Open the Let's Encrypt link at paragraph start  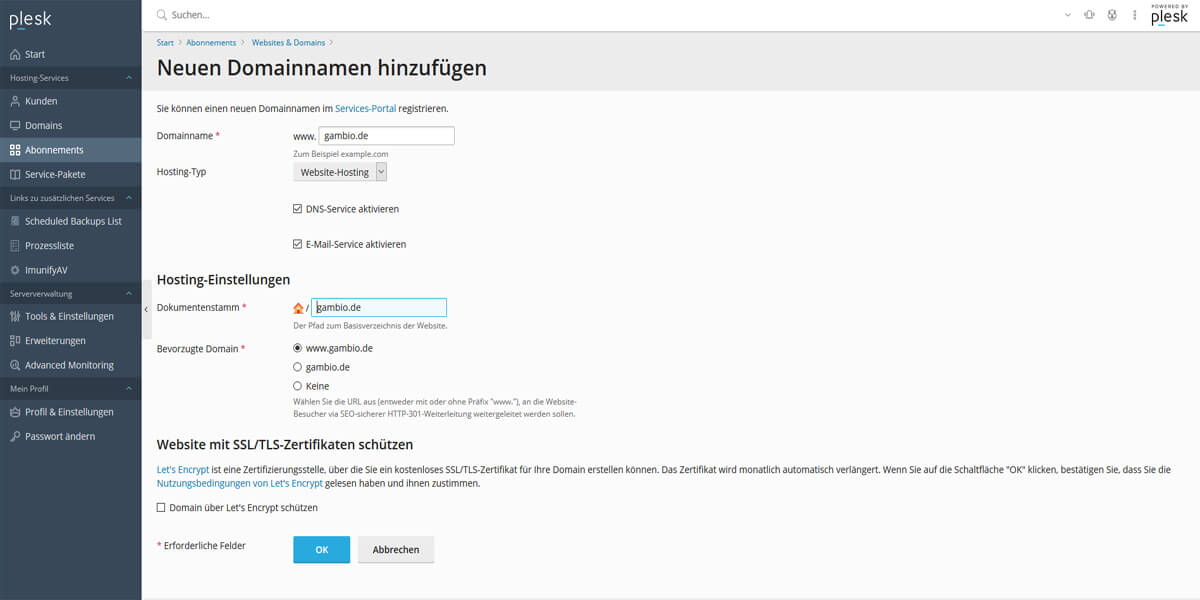point(183,470)
